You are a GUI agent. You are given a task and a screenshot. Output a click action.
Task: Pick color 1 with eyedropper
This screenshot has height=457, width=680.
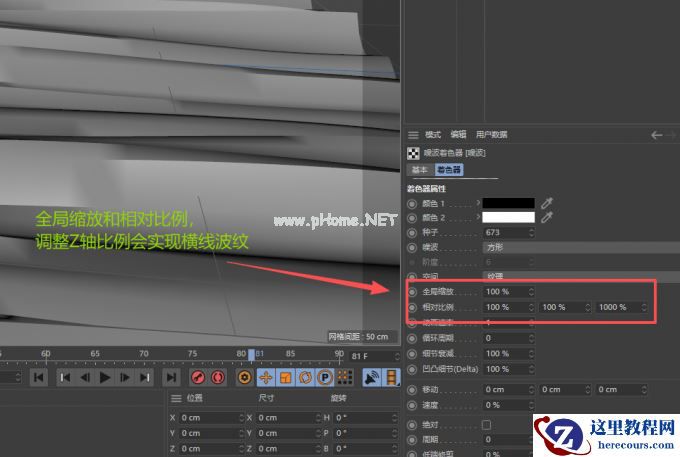click(547, 202)
